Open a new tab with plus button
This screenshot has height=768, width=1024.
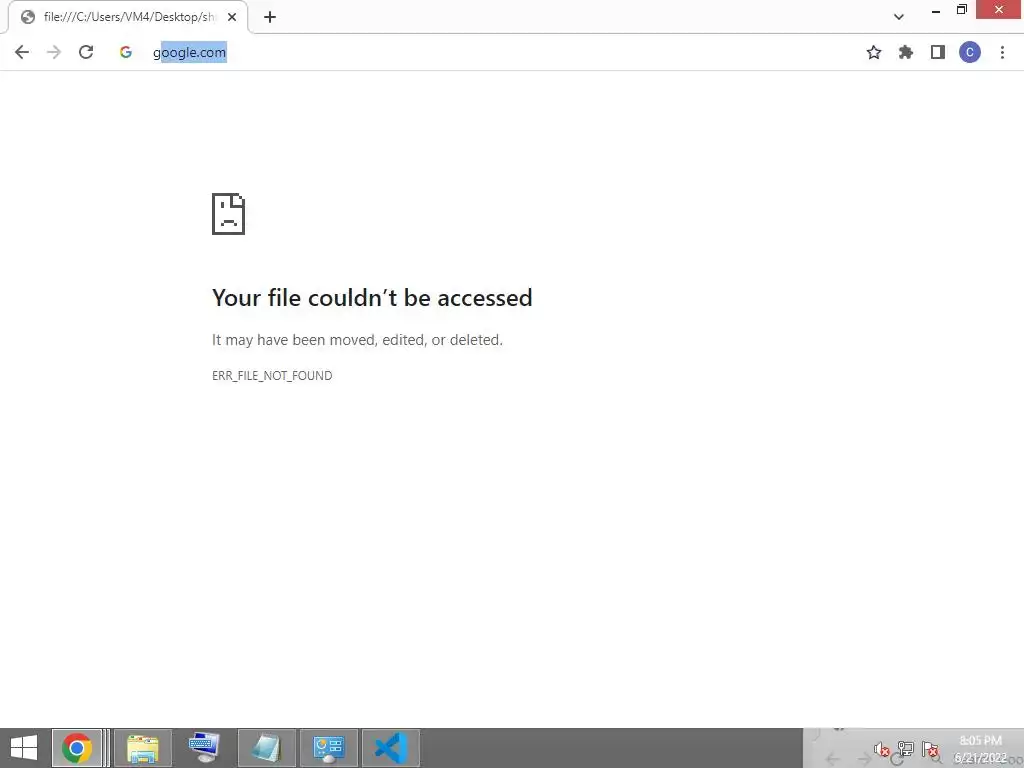(270, 18)
